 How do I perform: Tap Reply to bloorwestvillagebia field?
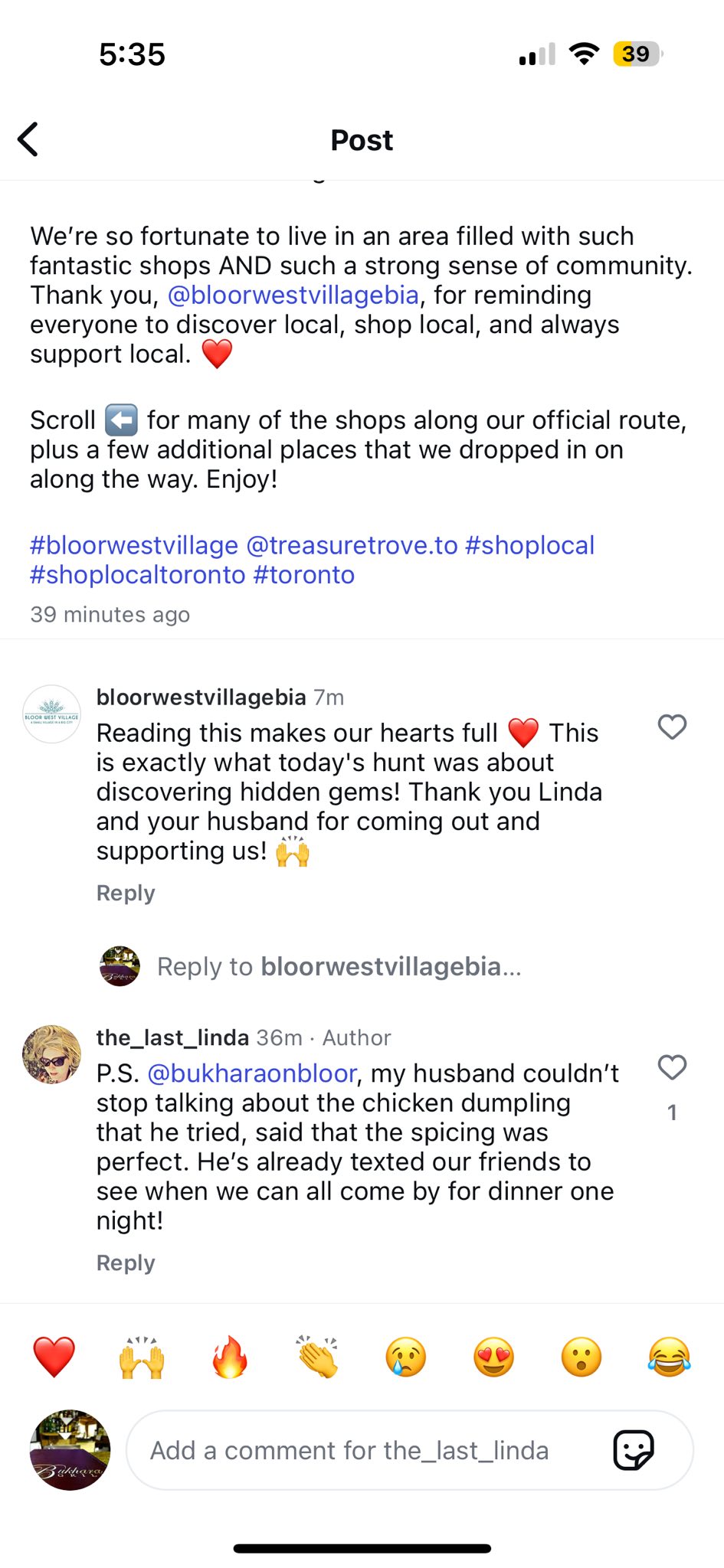click(x=339, y=966)
